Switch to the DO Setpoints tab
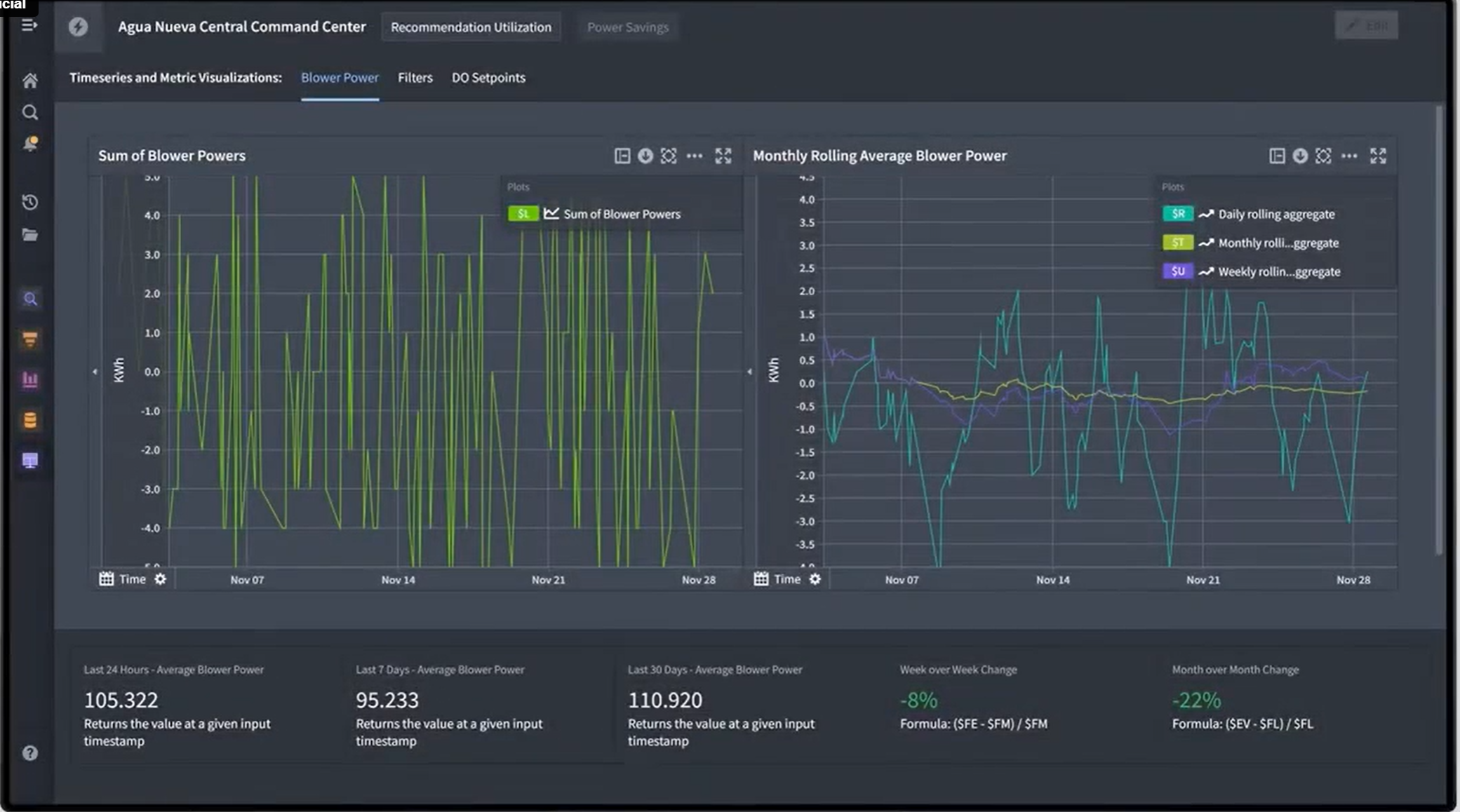Image resolution: width=1460 pixels, height=812 pixels. point(488,78)
